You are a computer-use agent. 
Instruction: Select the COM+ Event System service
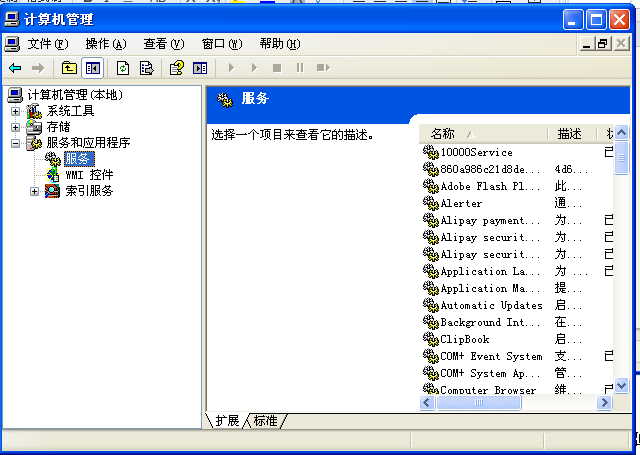click(x=491, y=356)
